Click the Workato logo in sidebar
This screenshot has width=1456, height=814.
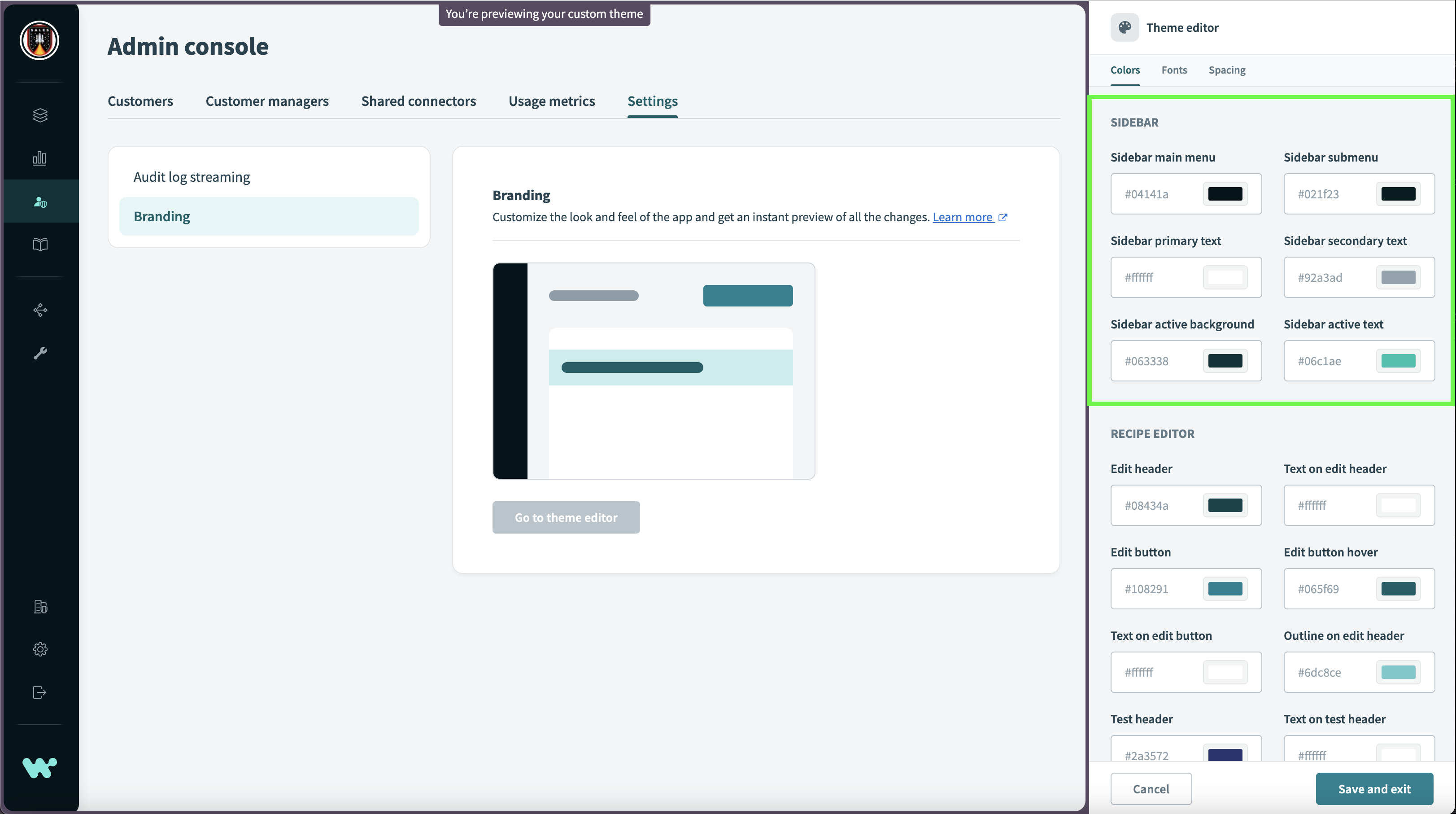pos(39,768)
